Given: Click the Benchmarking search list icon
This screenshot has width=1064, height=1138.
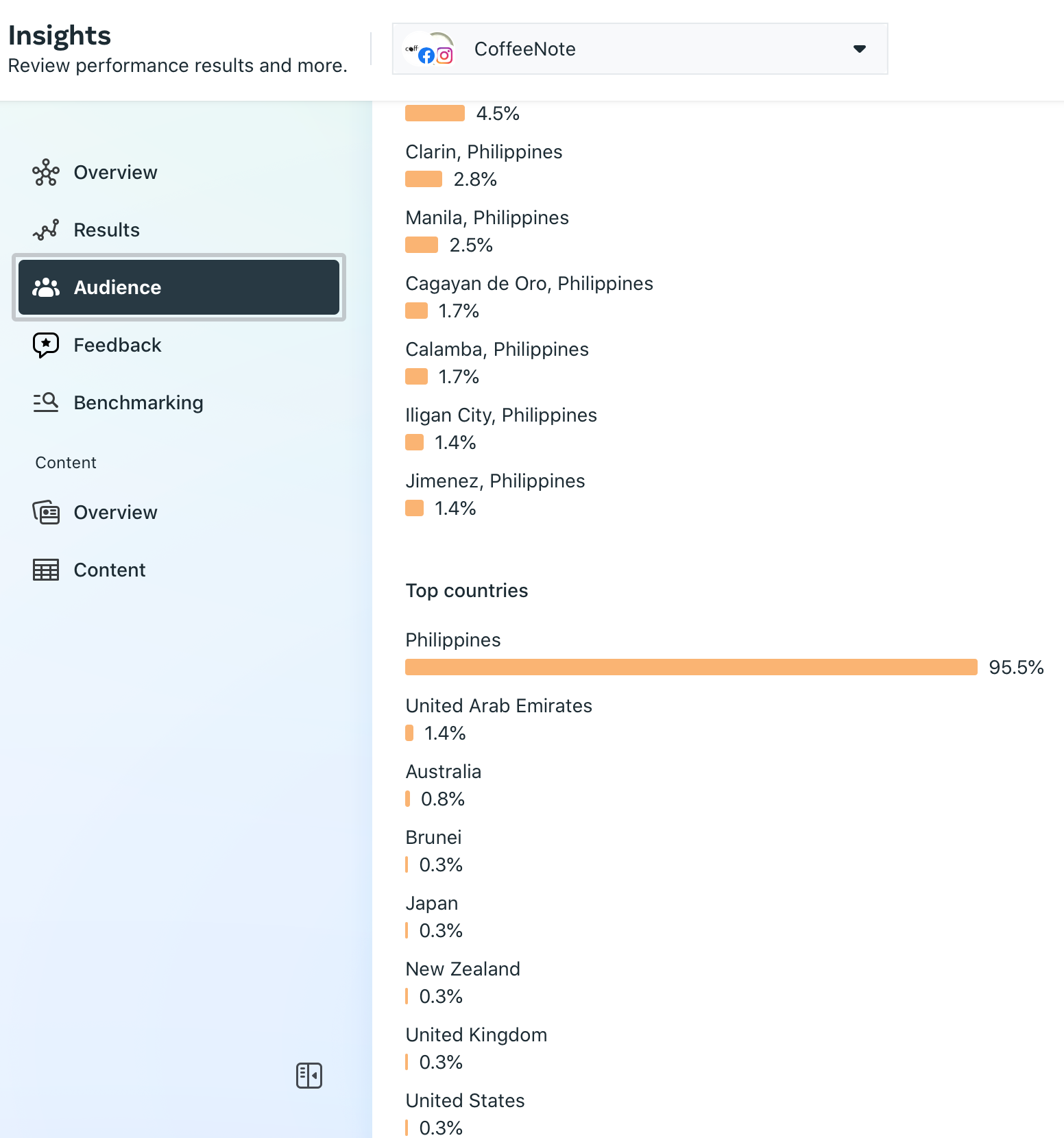Looking at the screenshot, I should click(x=46, y=402).
